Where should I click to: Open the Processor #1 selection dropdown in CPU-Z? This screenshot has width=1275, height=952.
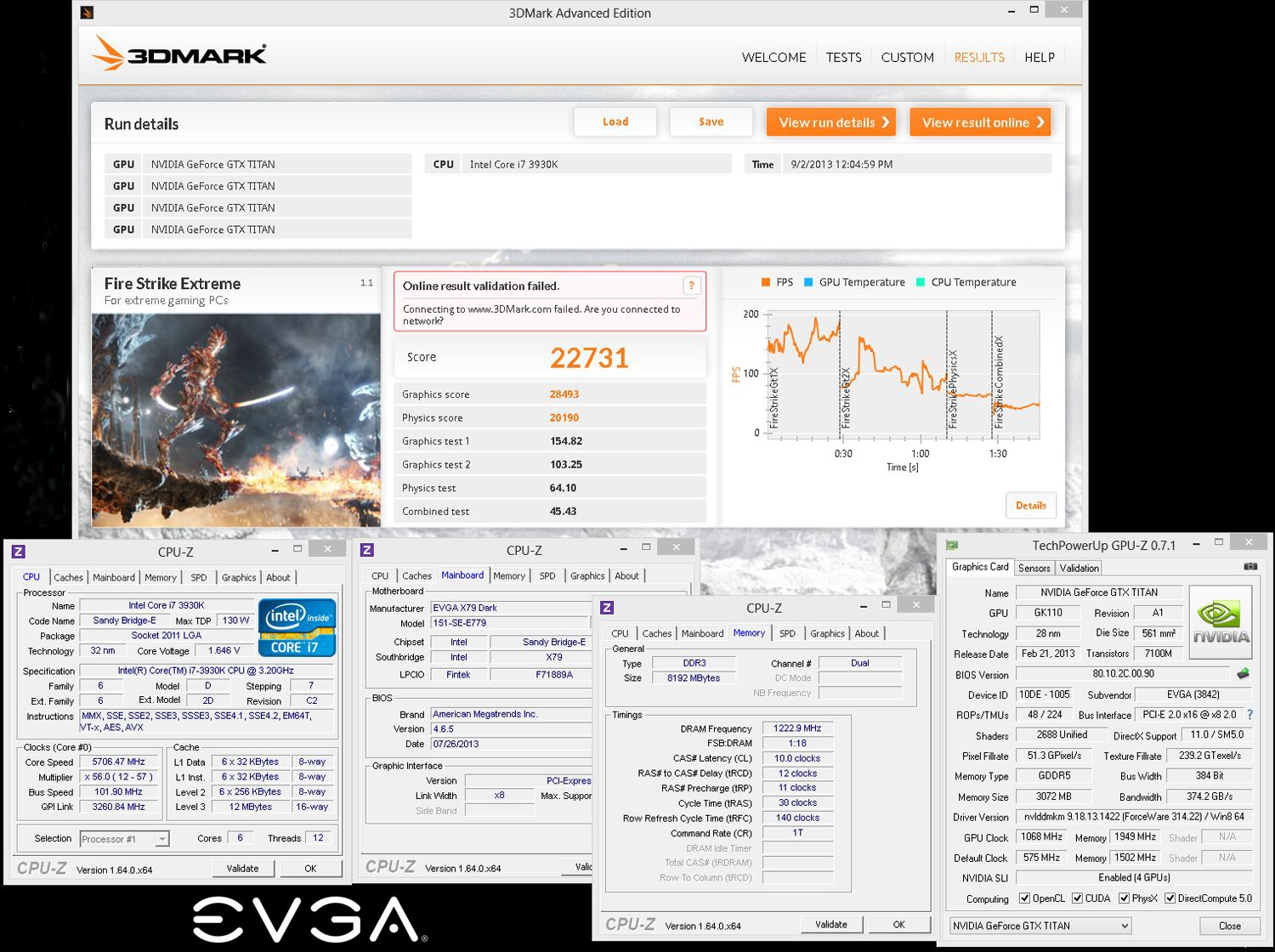click(x=124, y=839)
